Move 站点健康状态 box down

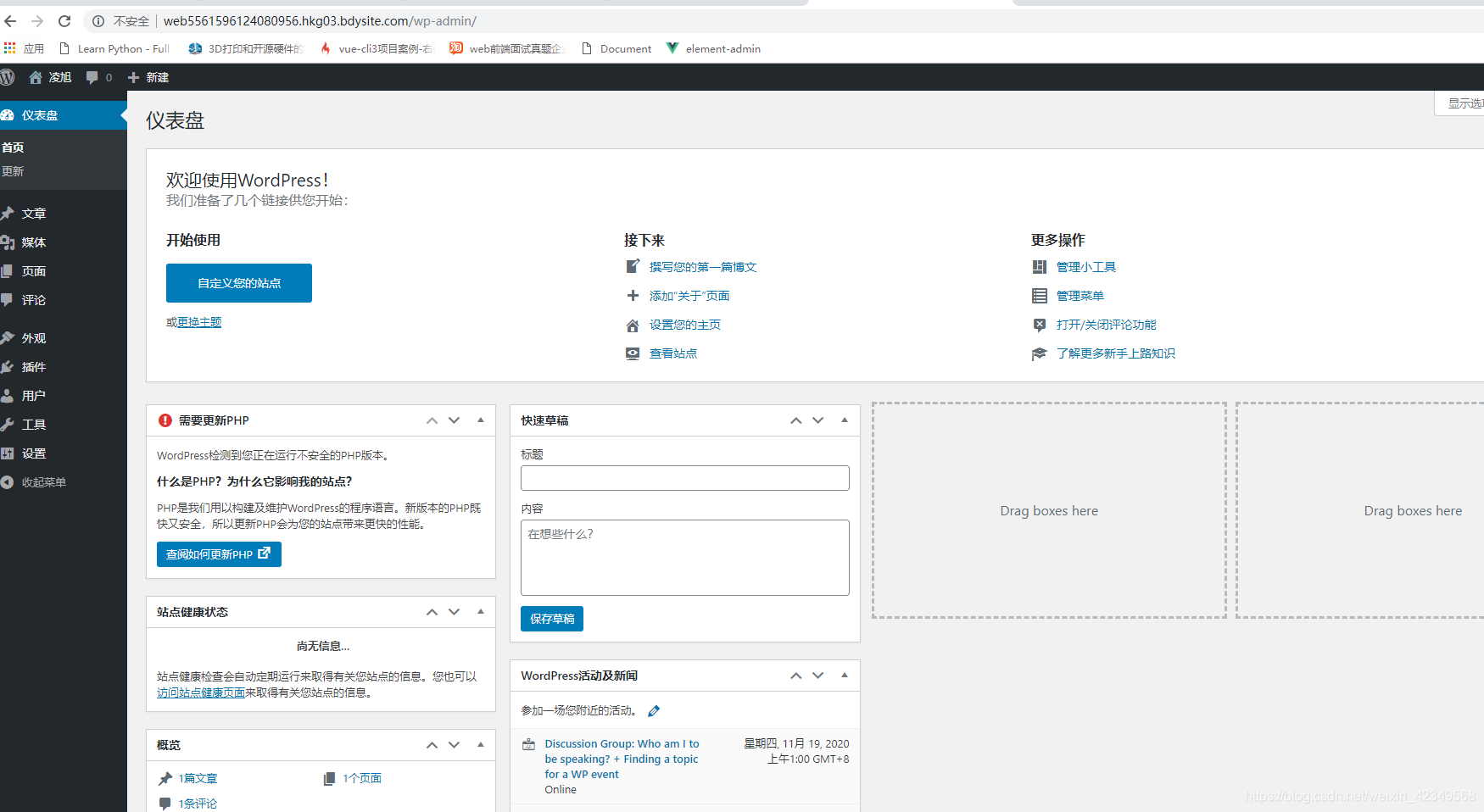pos(455,612)
